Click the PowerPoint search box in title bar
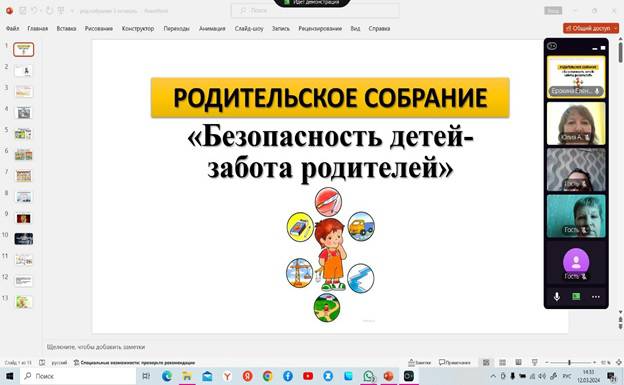 click(x=315, y=11)
